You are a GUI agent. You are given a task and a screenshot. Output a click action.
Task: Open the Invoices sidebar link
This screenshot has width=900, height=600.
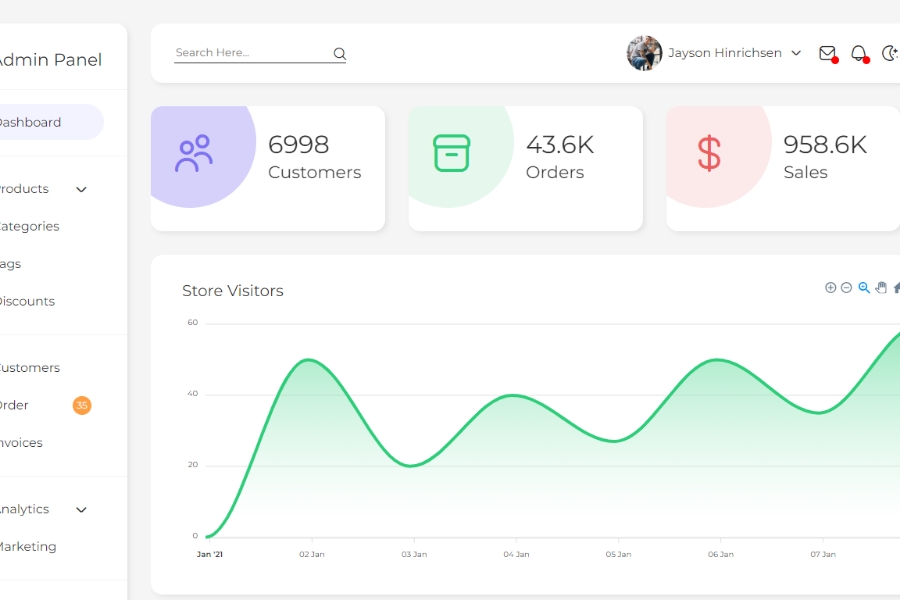coord(21,443)
